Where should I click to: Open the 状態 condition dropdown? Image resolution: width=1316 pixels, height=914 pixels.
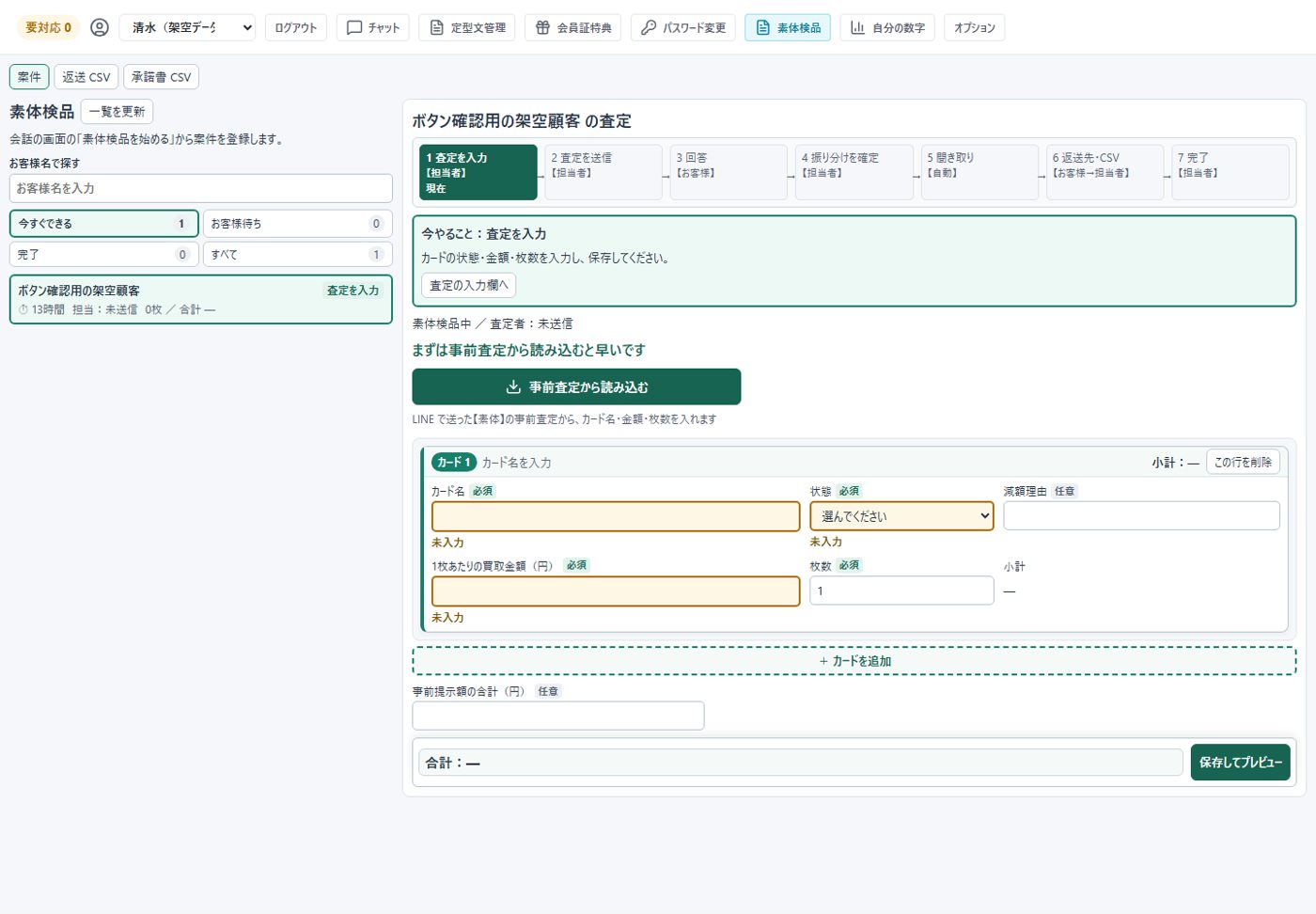(901, 515)
